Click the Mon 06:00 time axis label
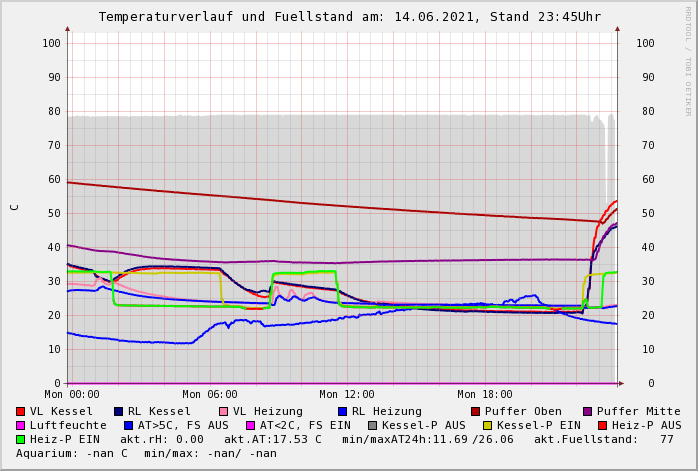The height and width of the screenshot is (471, 698). point(210,395)
